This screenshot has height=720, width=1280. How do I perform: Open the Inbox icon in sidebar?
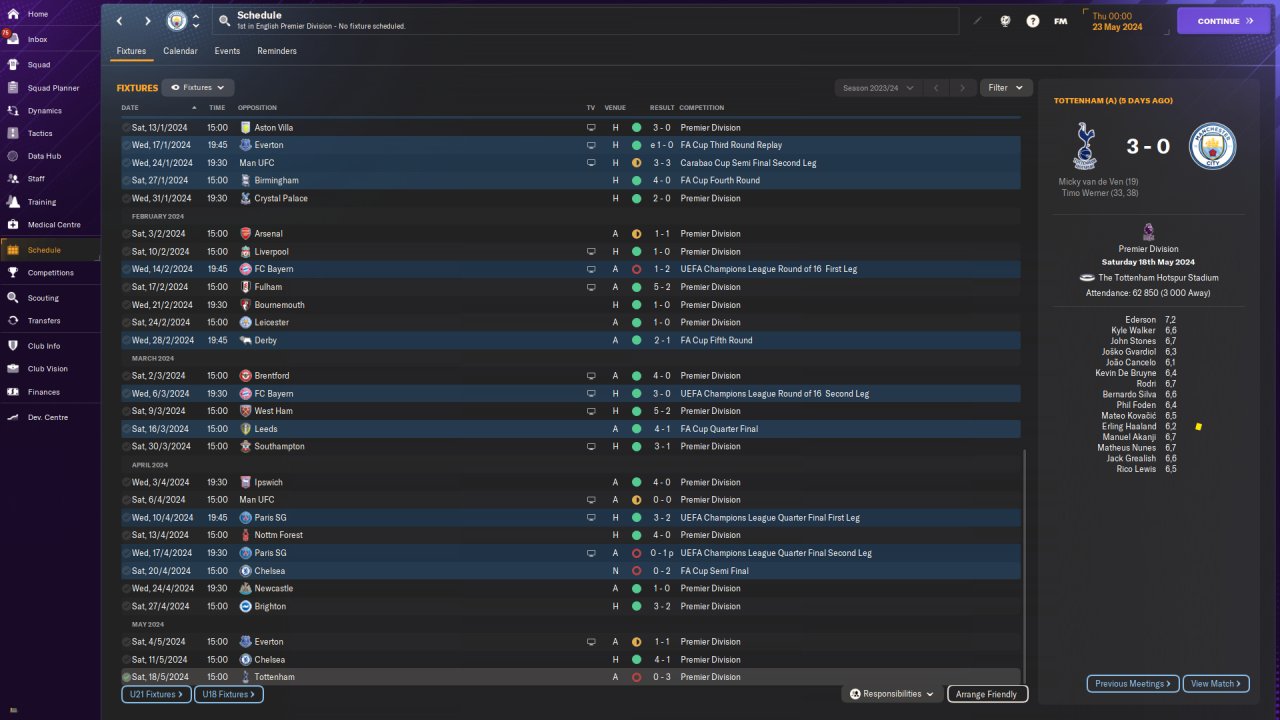(12, 39)
